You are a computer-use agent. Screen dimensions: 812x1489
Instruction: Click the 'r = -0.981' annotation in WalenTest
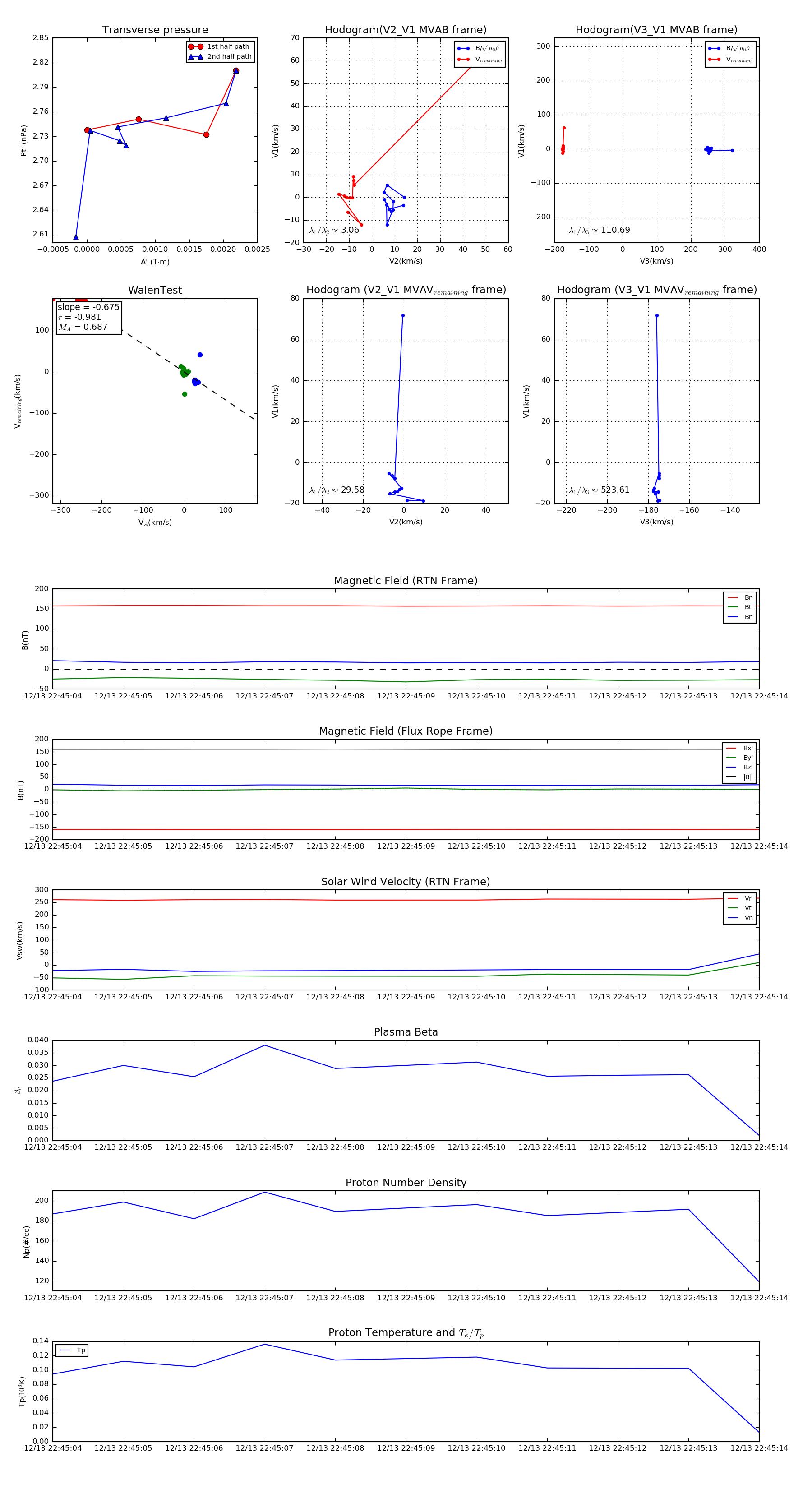pos(80,317)
